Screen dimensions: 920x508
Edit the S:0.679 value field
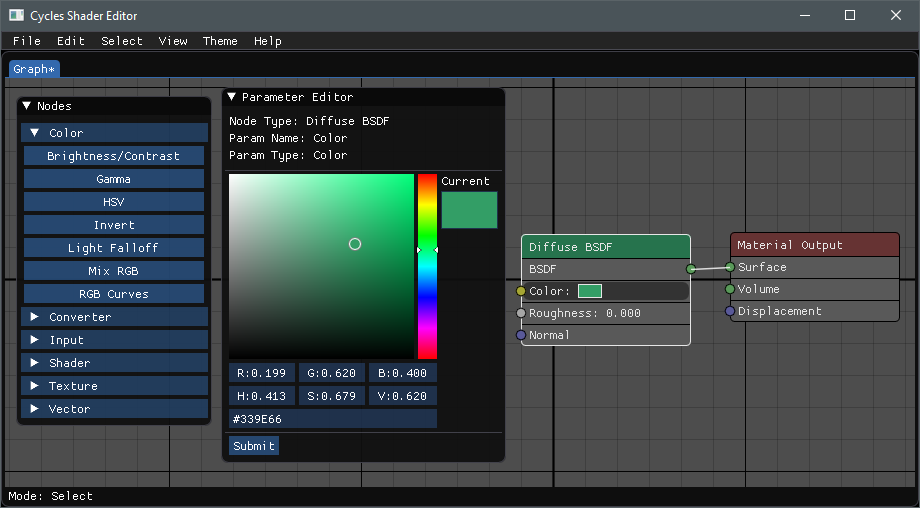(x=332, y=395)
